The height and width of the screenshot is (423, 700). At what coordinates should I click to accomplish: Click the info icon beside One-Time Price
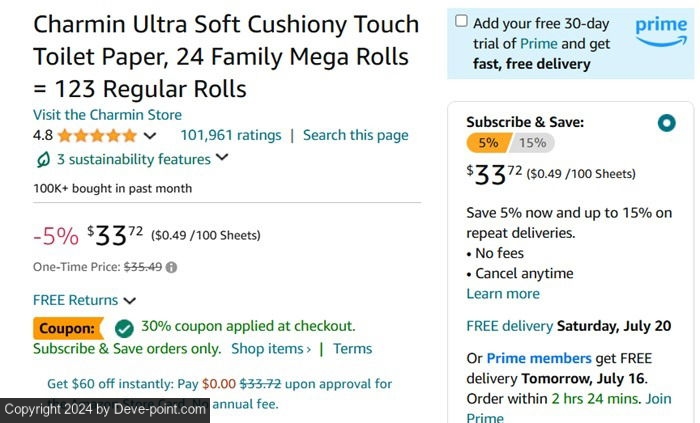tap(172, 268)
